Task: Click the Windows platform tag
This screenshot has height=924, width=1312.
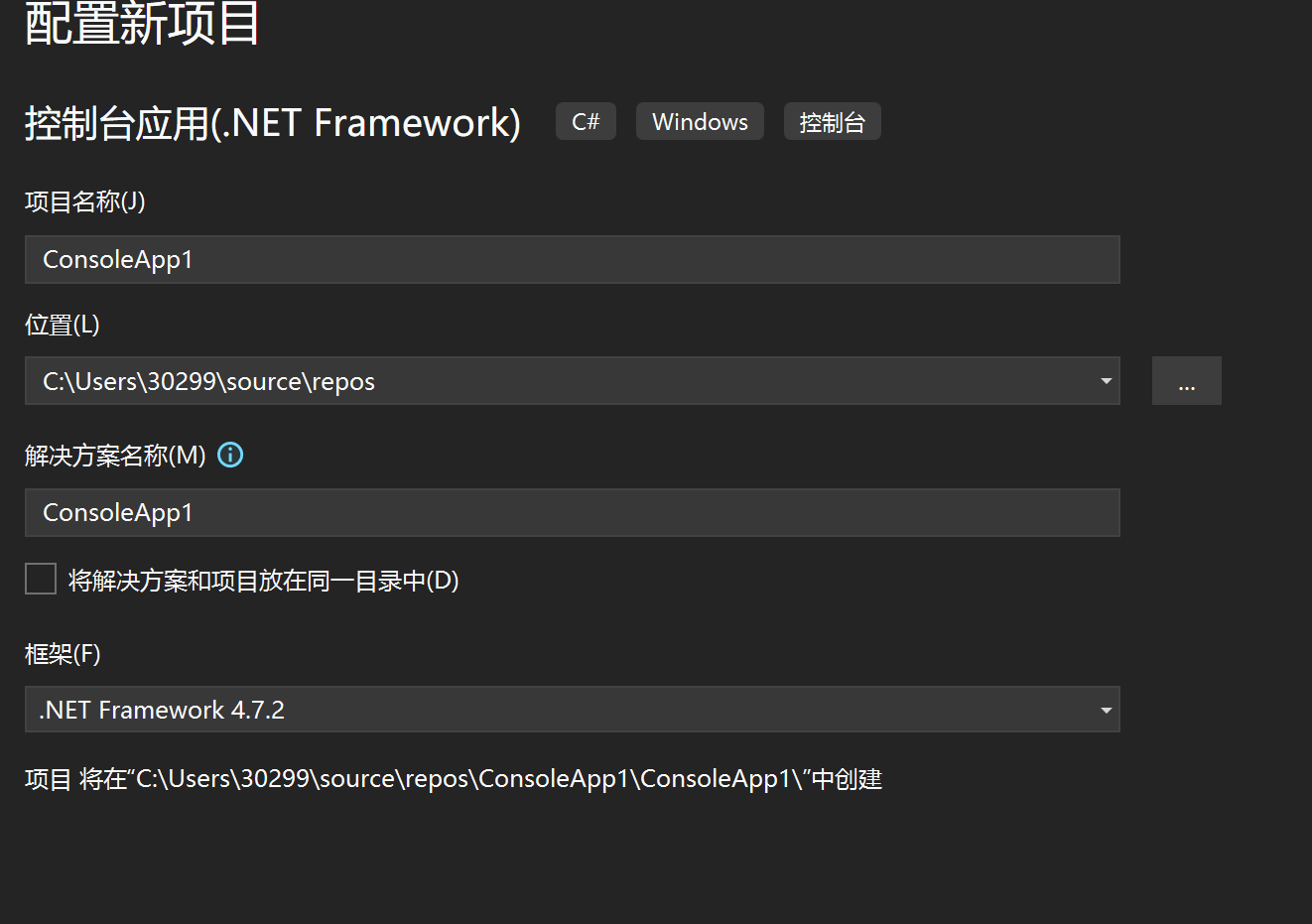Action: 700,122
